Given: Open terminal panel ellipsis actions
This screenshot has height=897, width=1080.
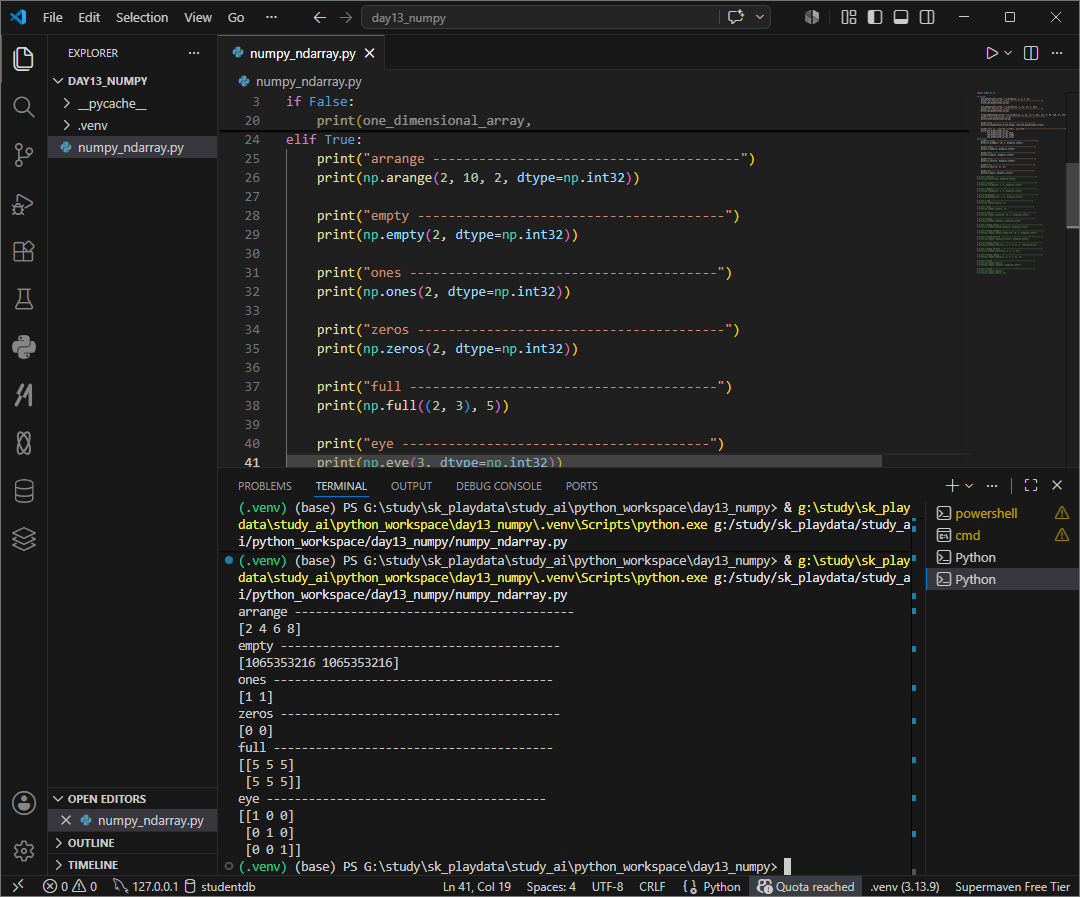Looking at the screenshot, I should (992, 486).
